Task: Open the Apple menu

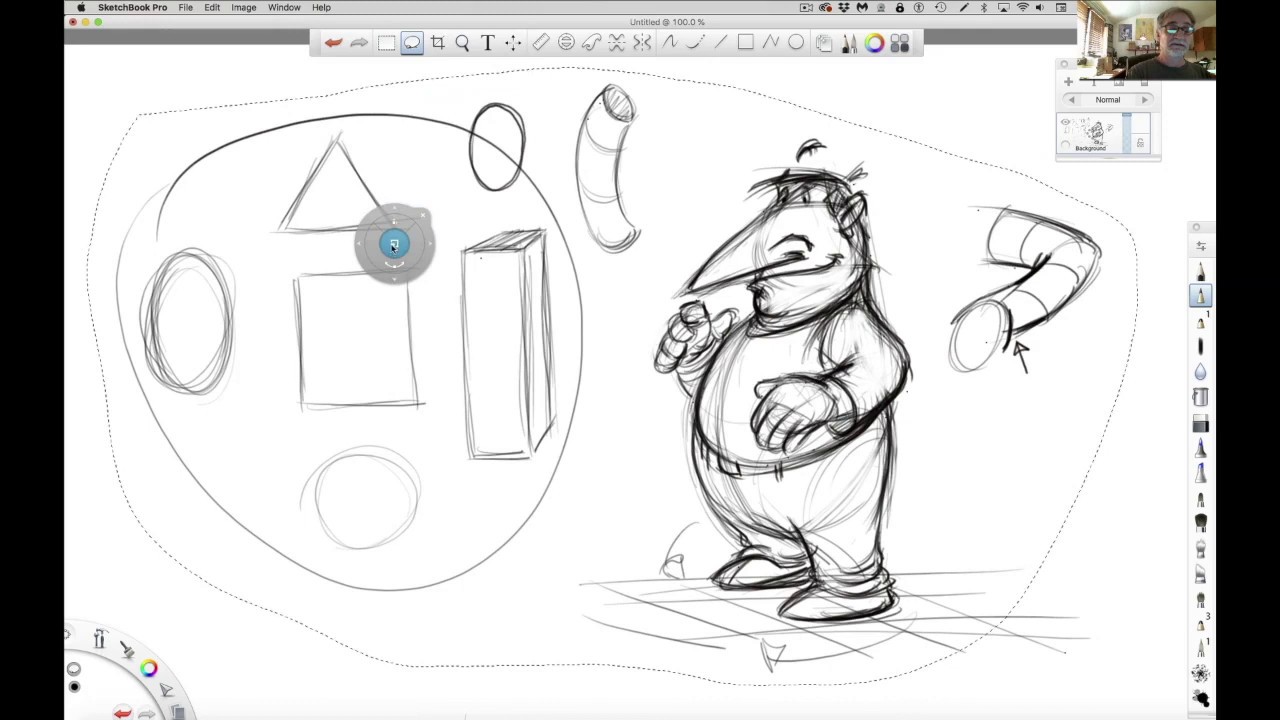Action: (x=81, y=7)
